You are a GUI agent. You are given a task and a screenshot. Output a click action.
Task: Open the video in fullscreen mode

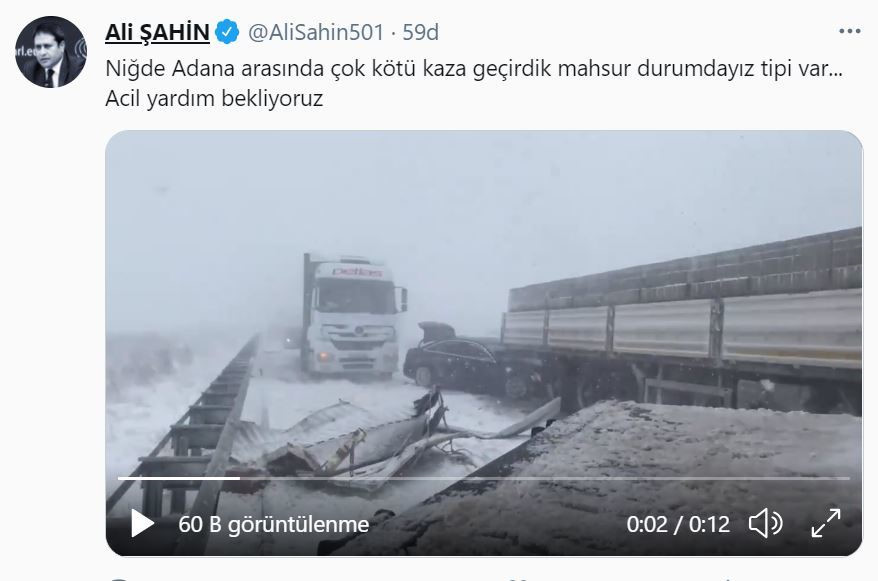[826, 523]
